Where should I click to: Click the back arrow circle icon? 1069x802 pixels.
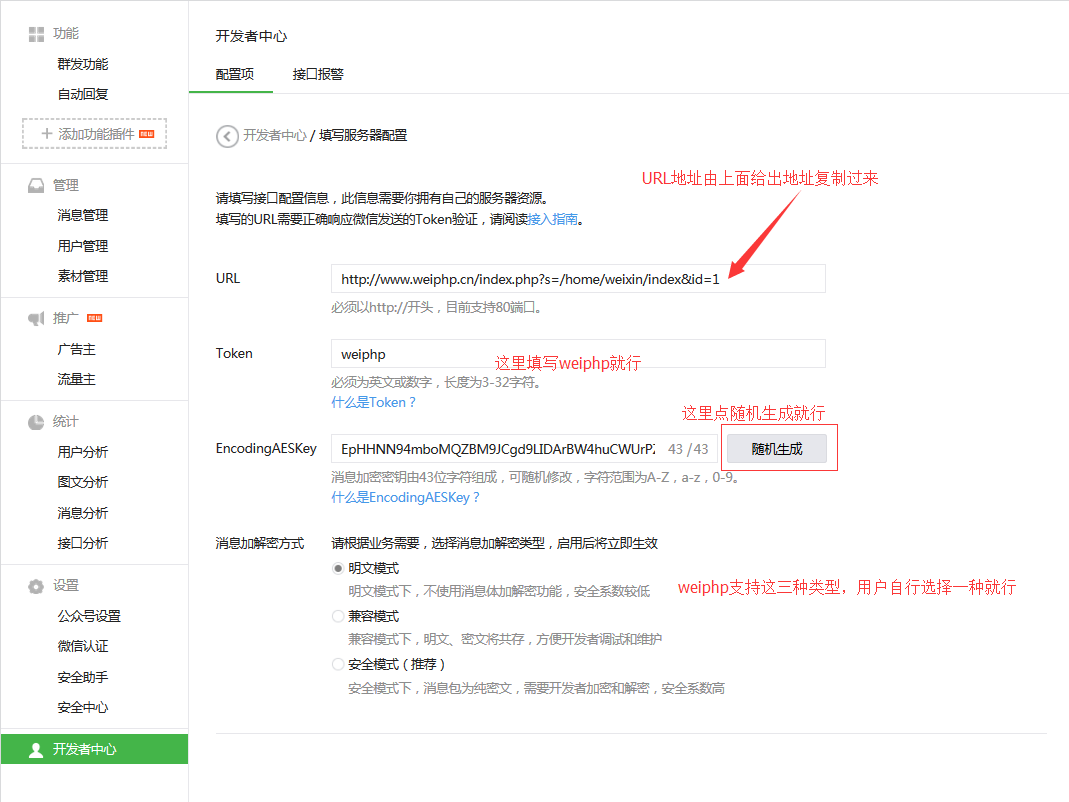(227, 136)
